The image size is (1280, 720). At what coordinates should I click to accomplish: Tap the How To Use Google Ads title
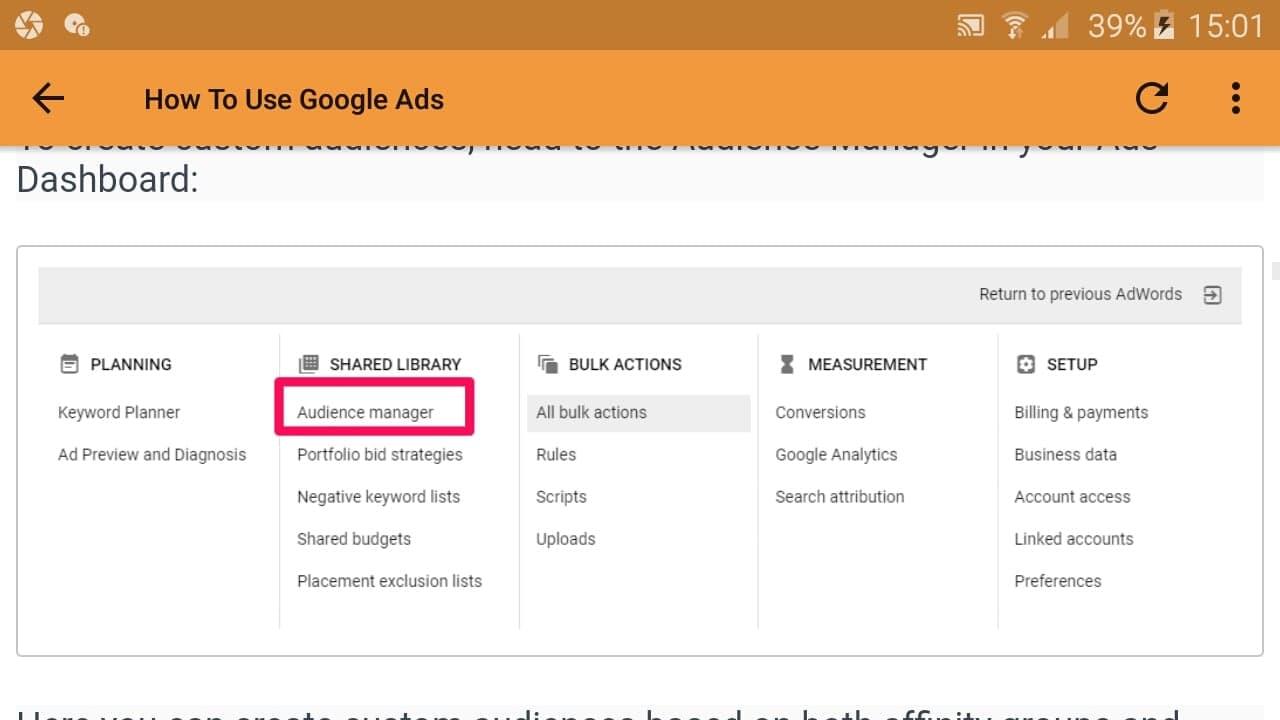[294, 99]
